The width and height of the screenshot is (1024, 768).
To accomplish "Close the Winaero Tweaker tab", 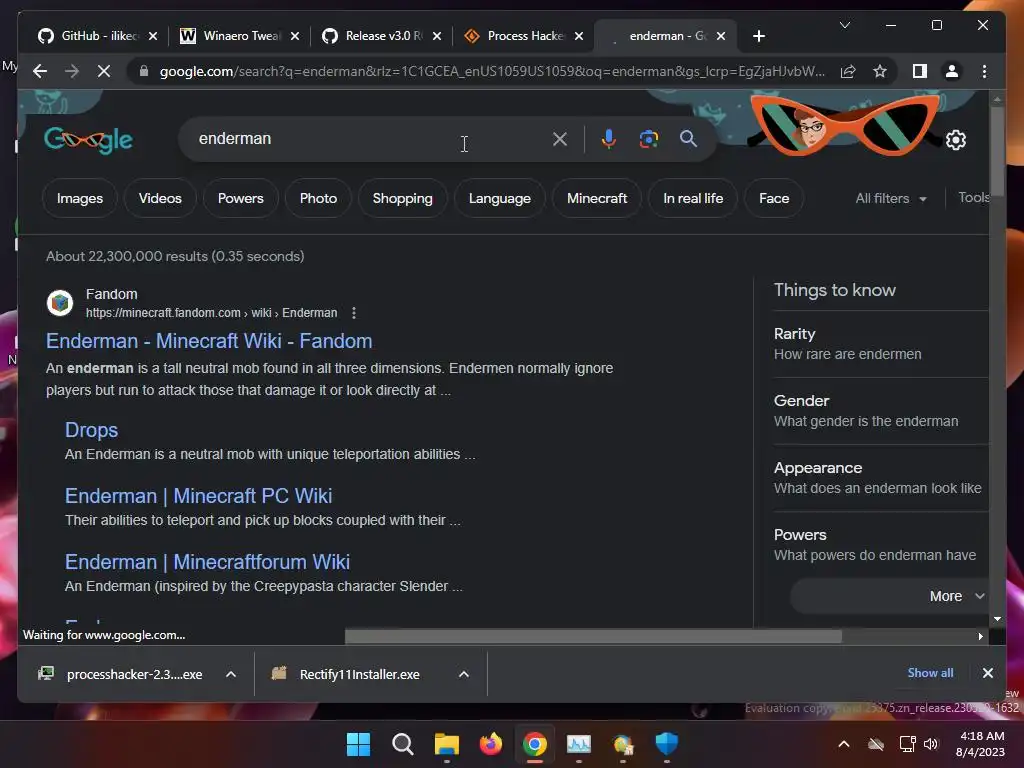I will point(295,36).
